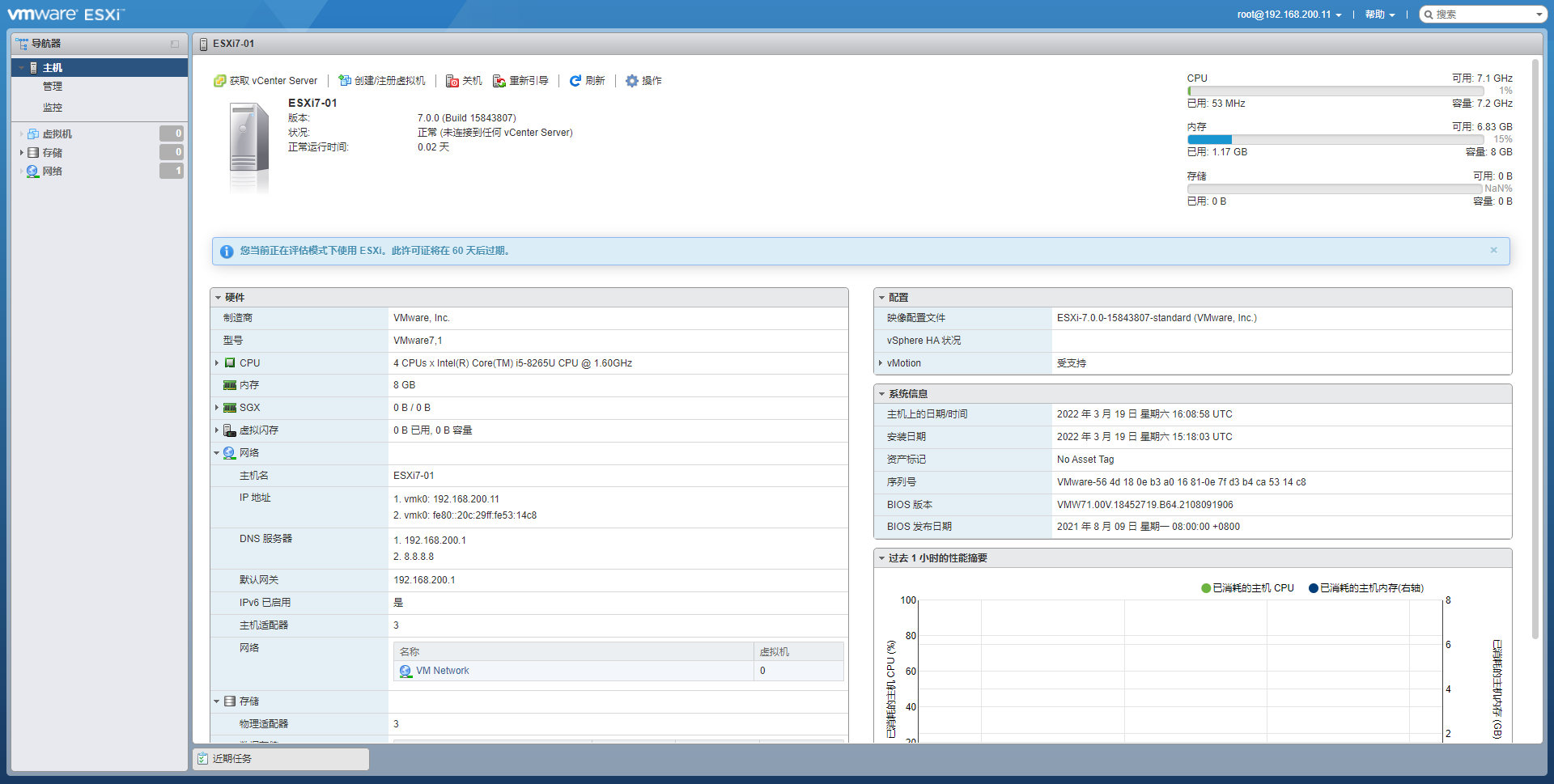Viewport: 1554px width, 784px height.
Task: Click the 名称 column header in network table
Action: point(574,652)
